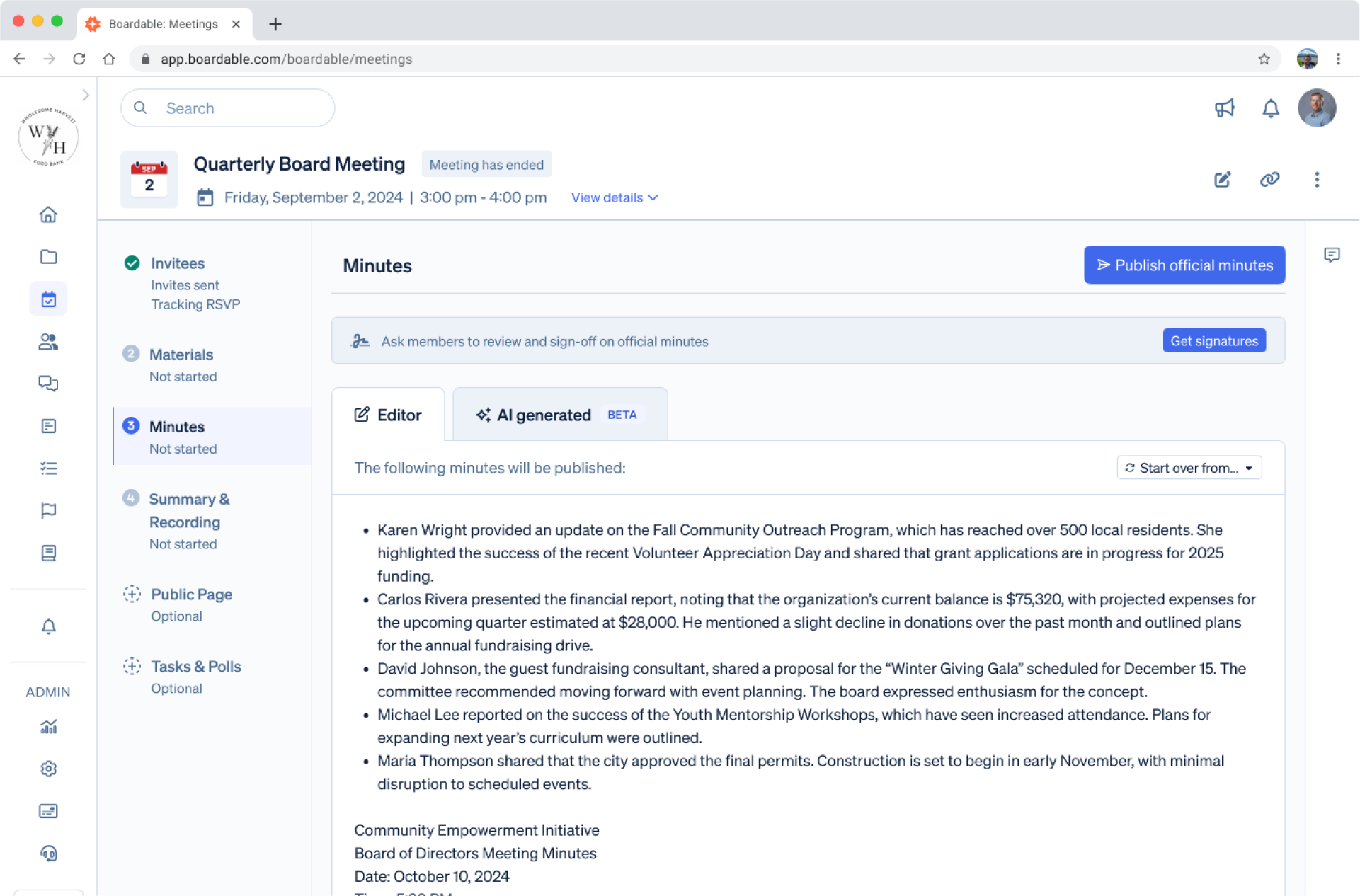Click the Get signatures button
The height and width of the screenshot is (896, 1360).
(x=1213, y=341)
